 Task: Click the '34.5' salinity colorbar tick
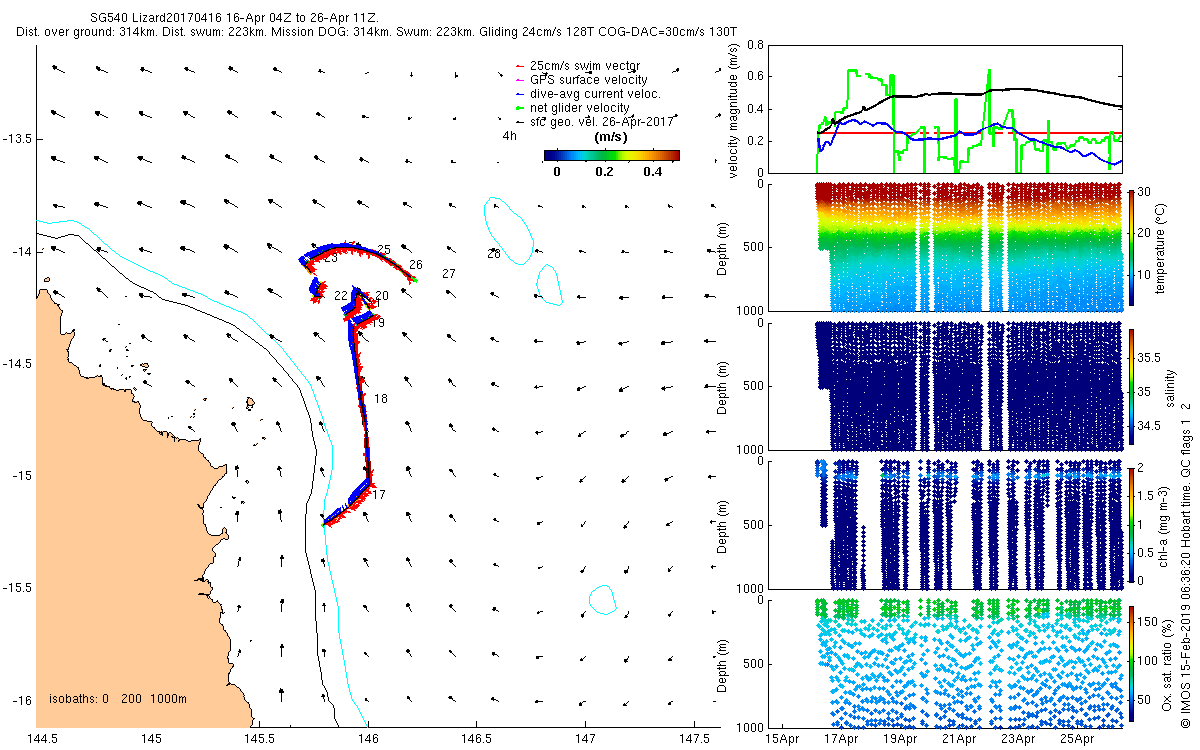(1150, 426)
